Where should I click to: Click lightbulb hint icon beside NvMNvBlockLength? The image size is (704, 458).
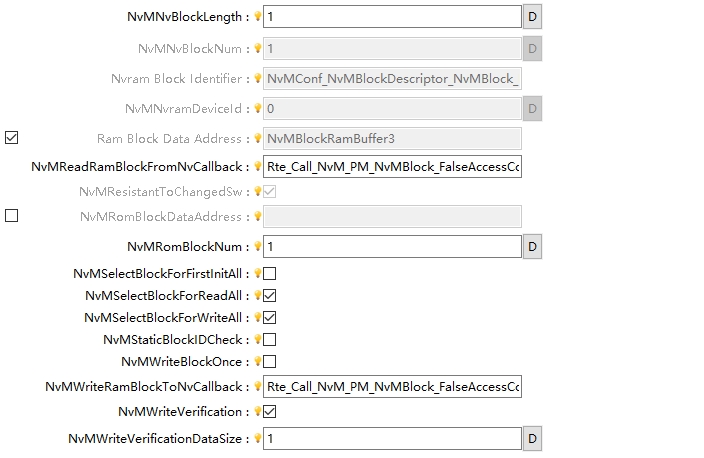click(257, 17)
